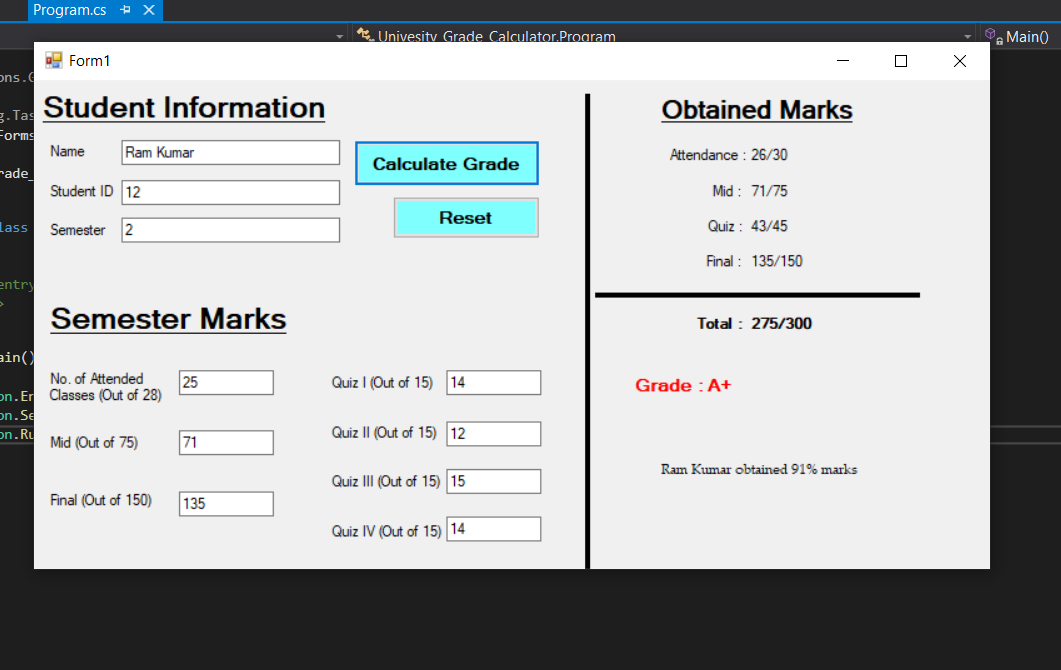
Task: Select the Student ID field
Action: pos(230,191)
